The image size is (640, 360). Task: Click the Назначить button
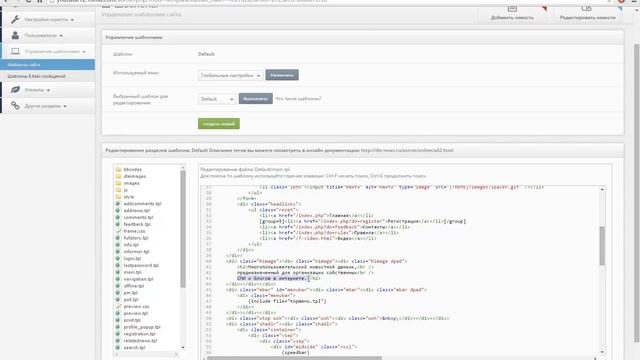pyautogui.click(x=282, y=75)
